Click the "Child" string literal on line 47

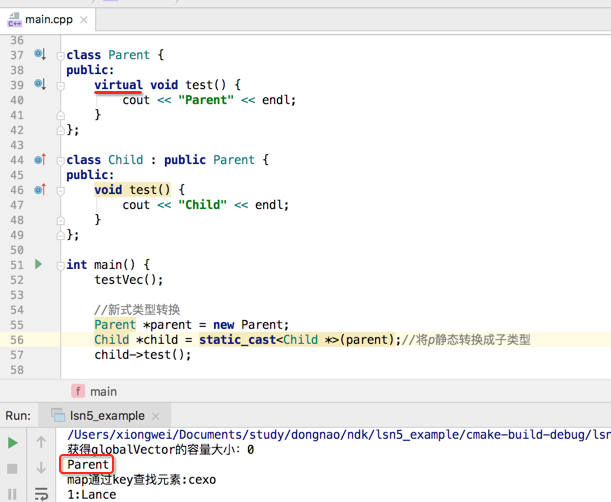202,205
